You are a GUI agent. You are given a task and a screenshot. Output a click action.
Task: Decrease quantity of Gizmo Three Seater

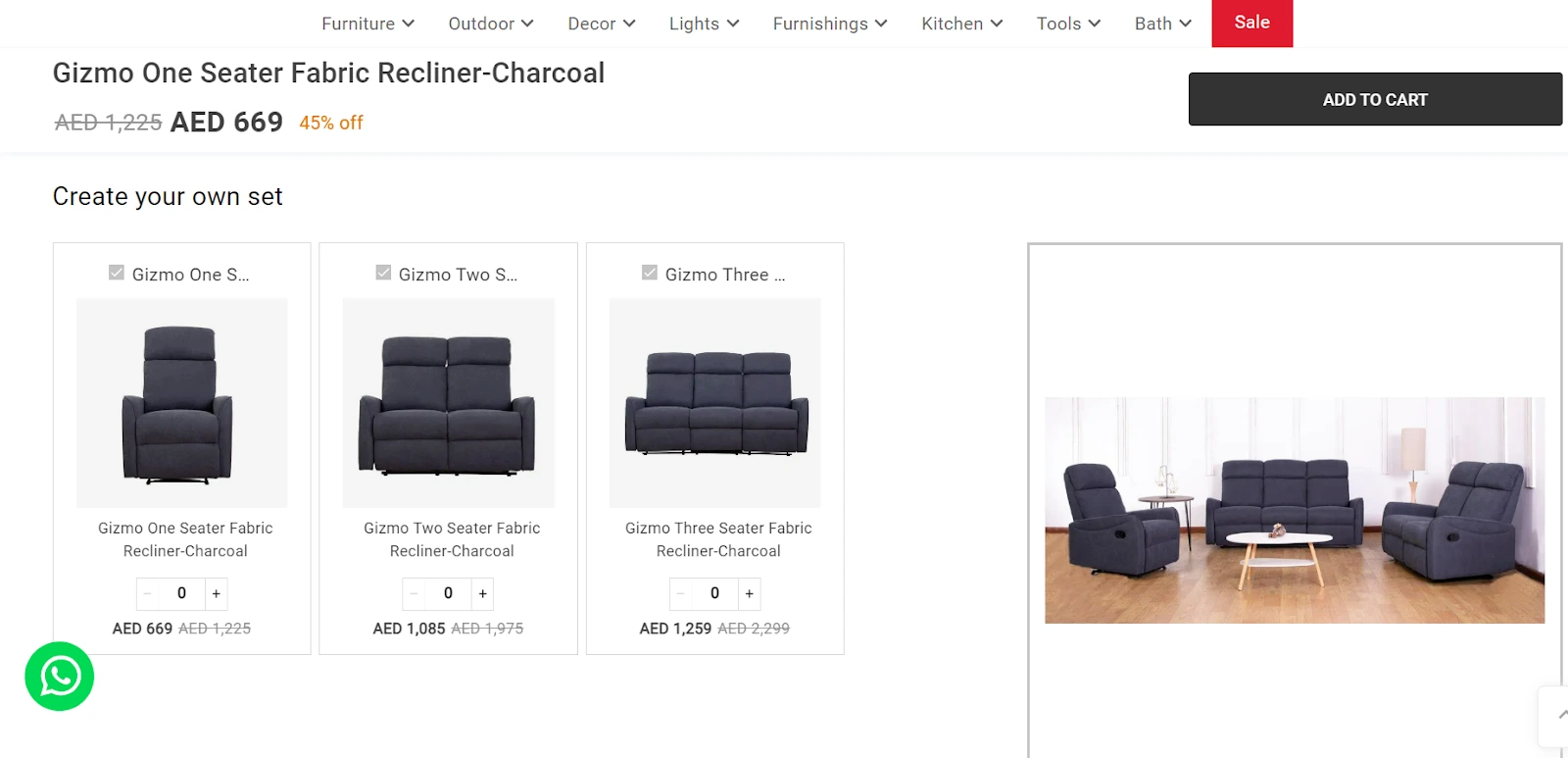(x=681, y=594)
